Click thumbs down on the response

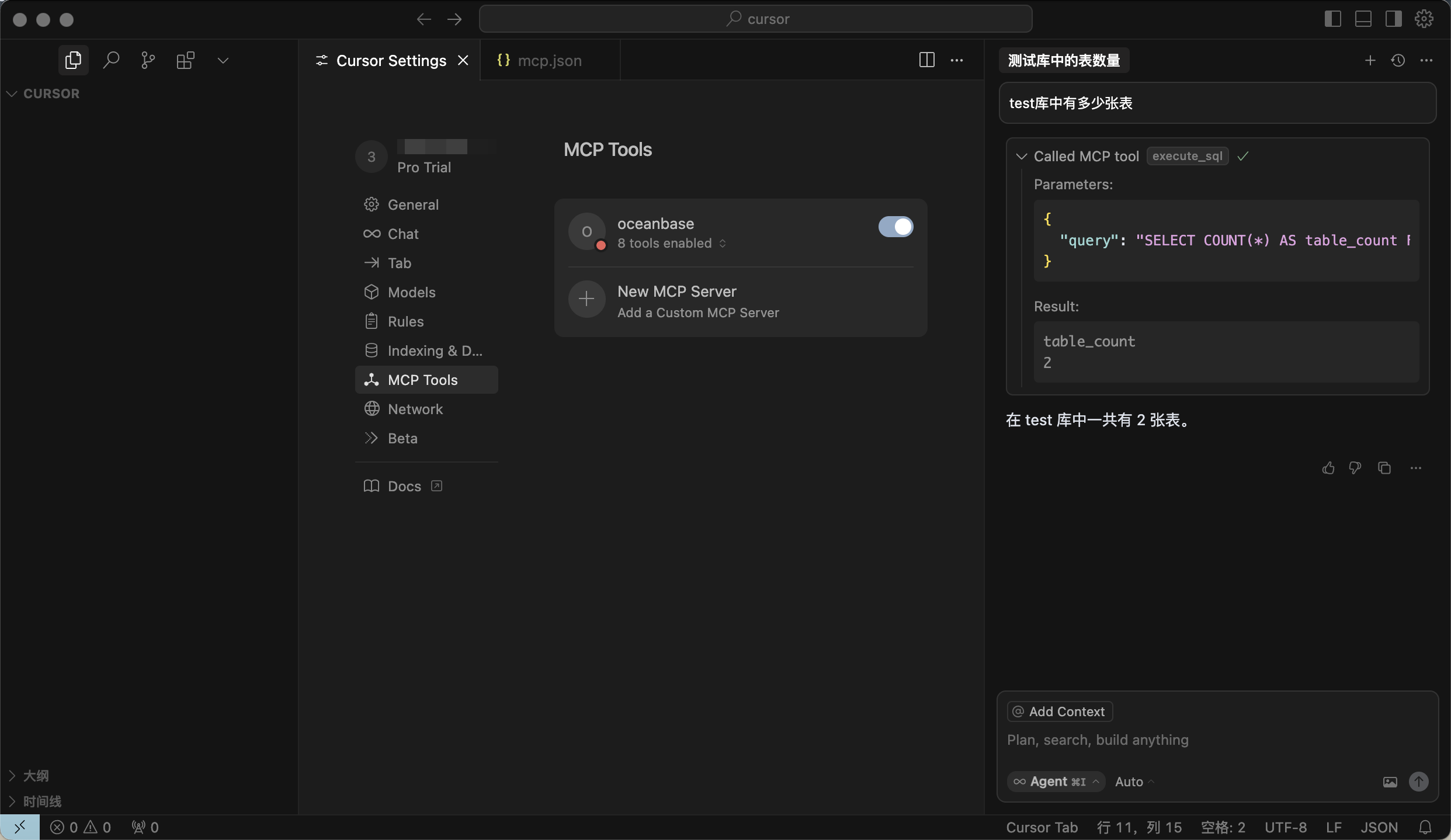(x=1355, y=468)
